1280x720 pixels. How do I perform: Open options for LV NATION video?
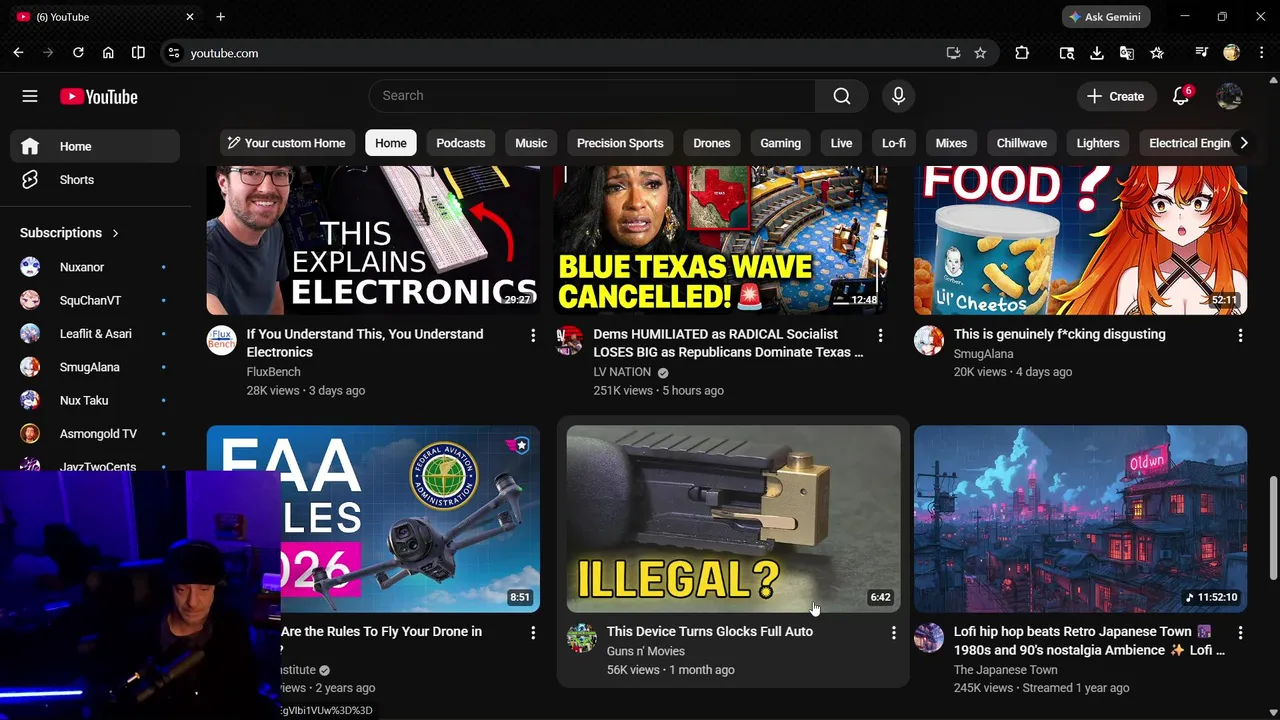880,335
